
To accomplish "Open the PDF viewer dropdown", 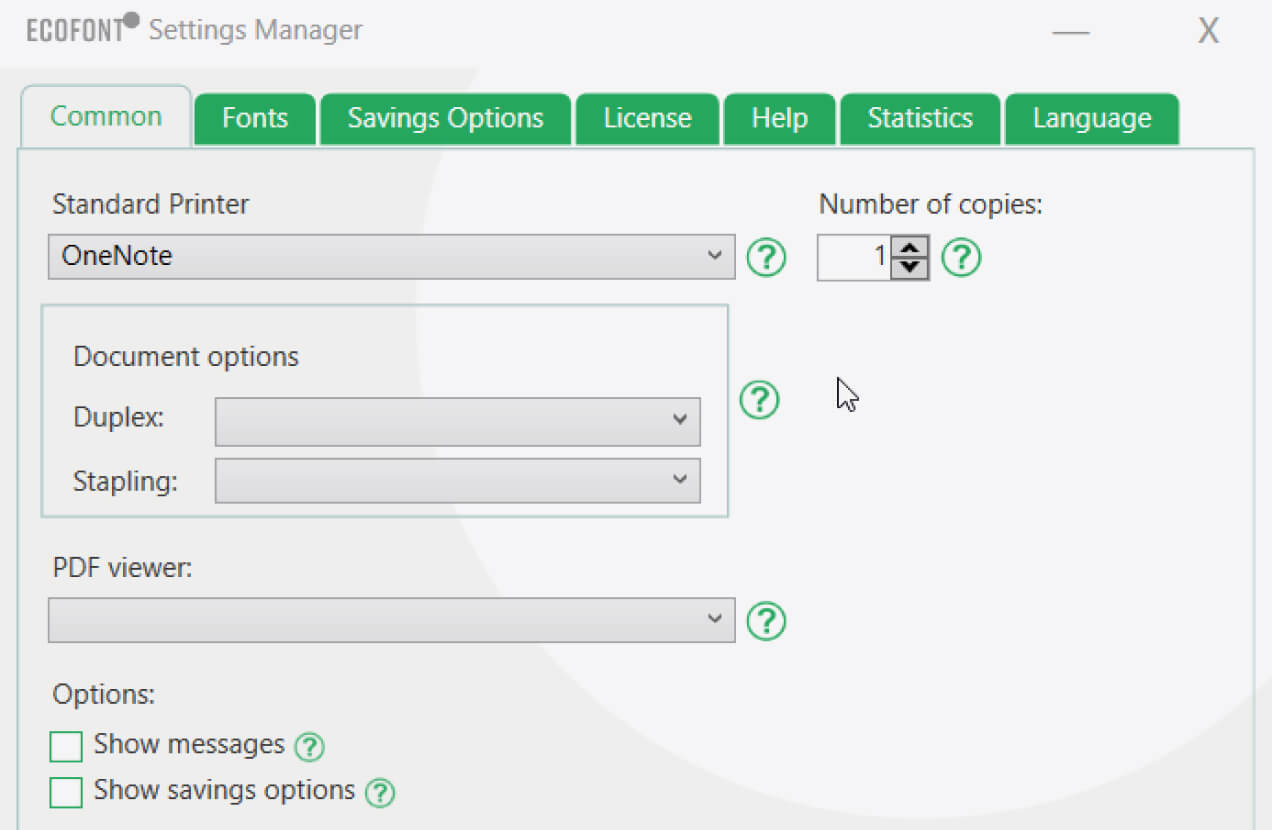I will click(391, 620).
